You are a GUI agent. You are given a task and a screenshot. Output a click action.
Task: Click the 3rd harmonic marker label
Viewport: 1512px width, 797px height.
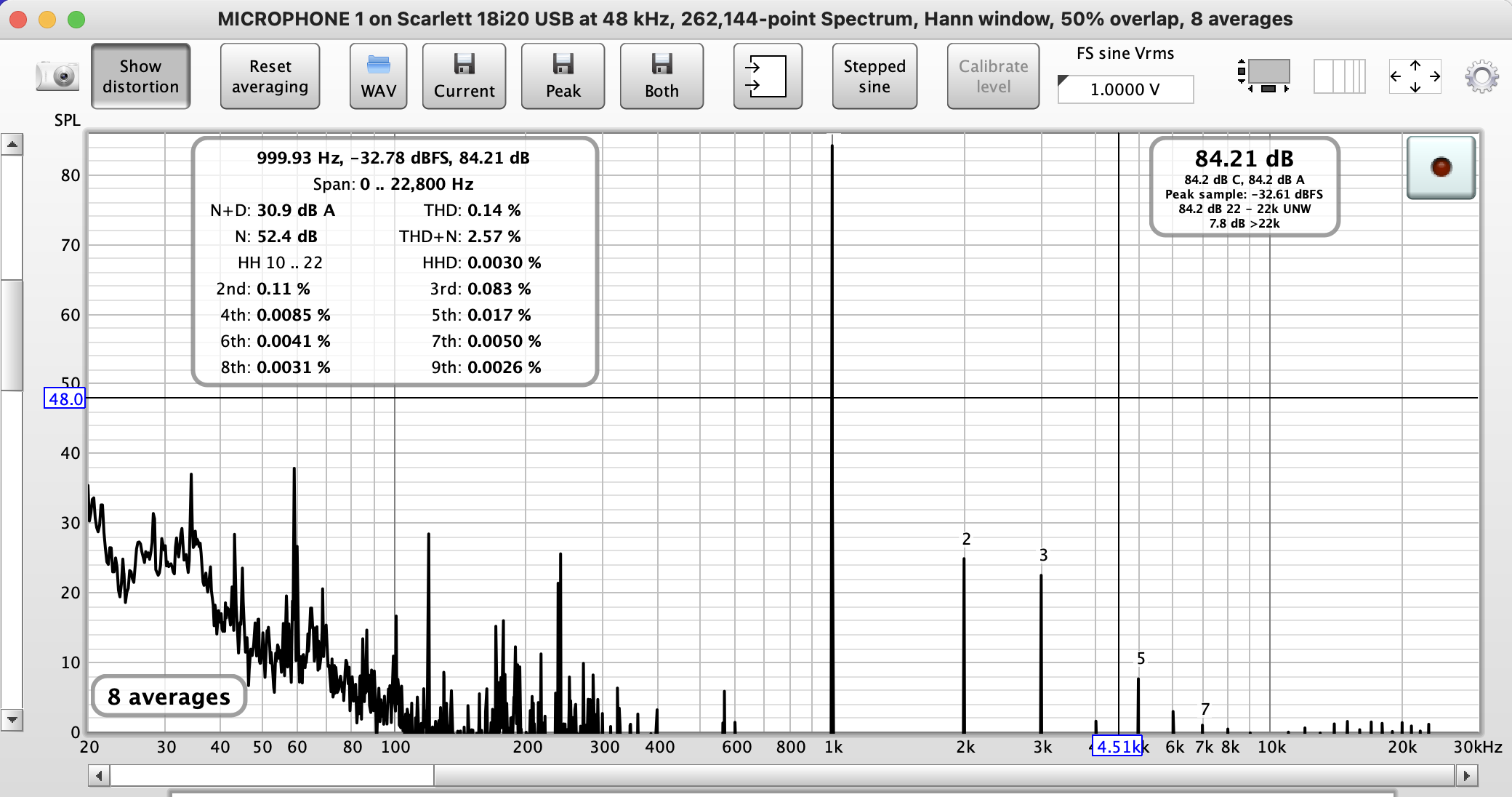point(1043,556)
